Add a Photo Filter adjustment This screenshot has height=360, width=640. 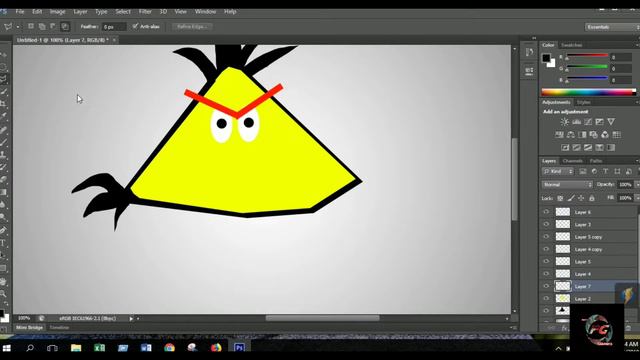tap(593, 135)
